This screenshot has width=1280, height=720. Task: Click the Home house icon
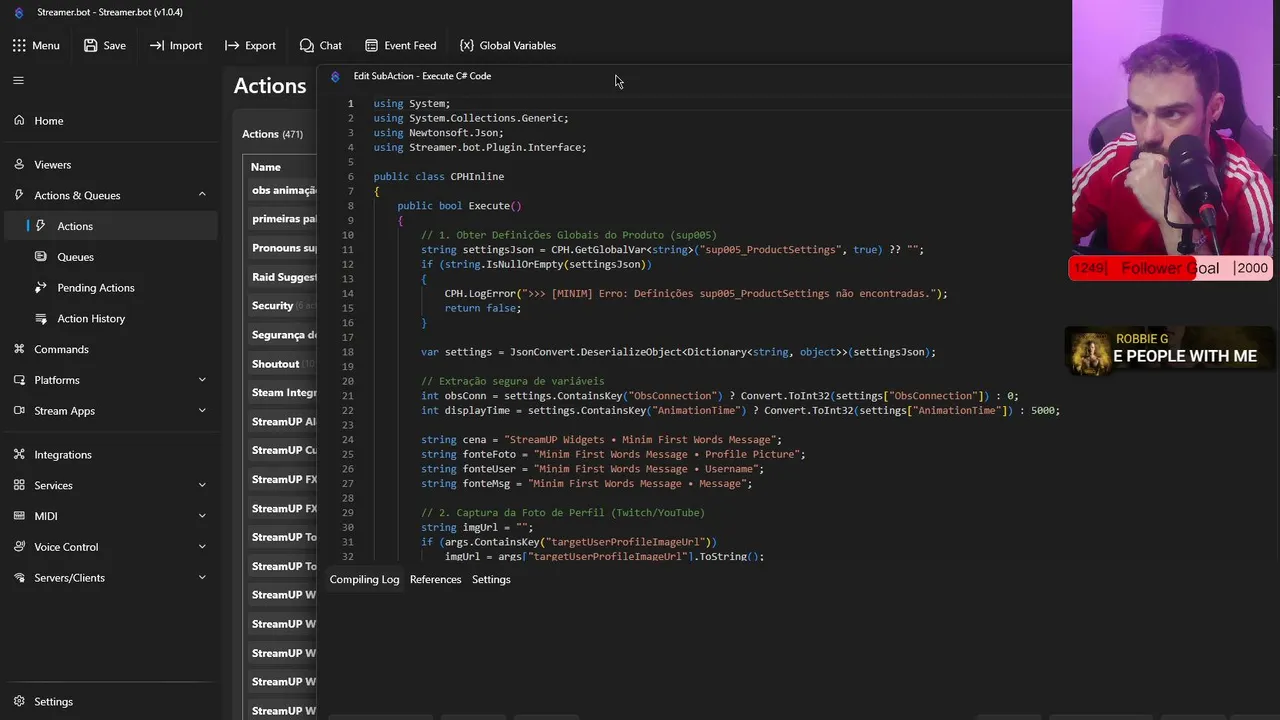pos(19,120)
